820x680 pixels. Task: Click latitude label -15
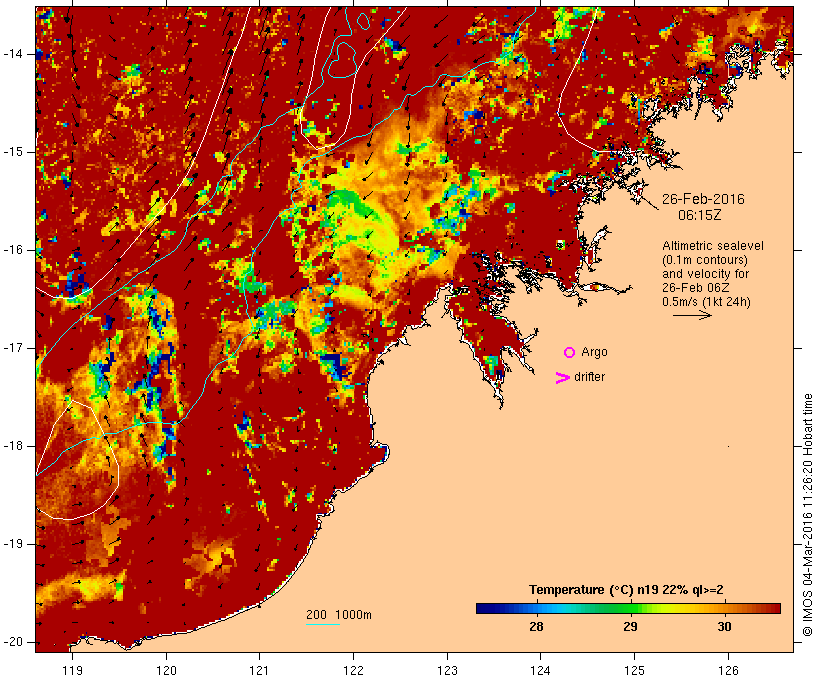tap(13, 152)
